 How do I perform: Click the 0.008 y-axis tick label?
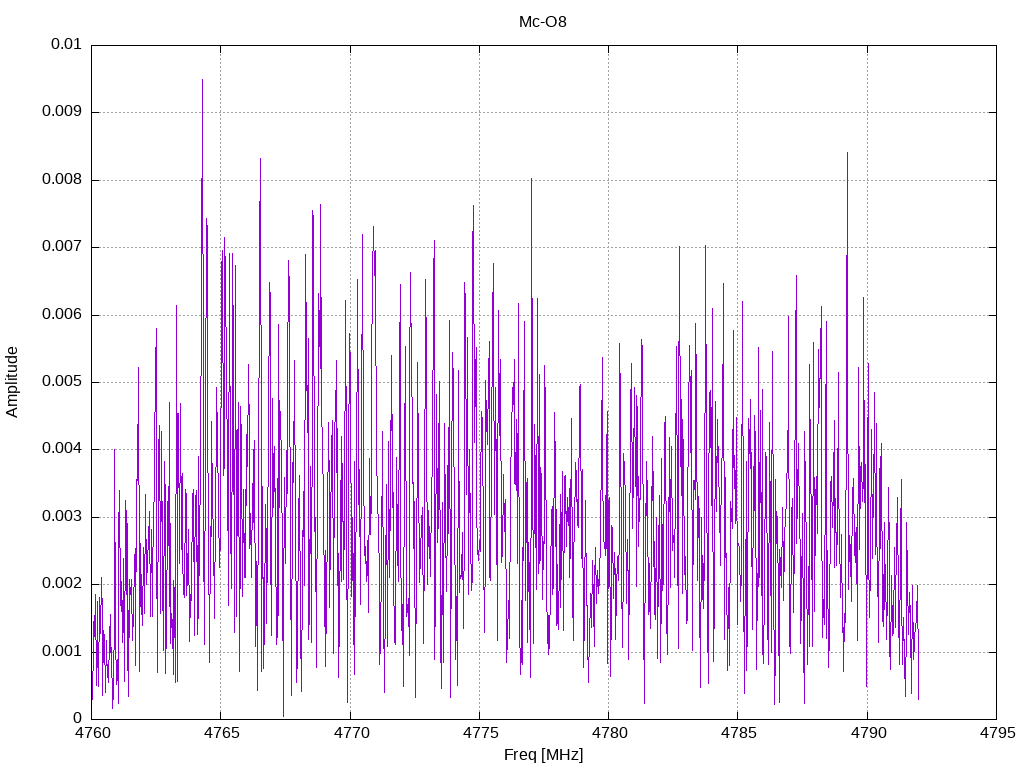coord(62,180)
